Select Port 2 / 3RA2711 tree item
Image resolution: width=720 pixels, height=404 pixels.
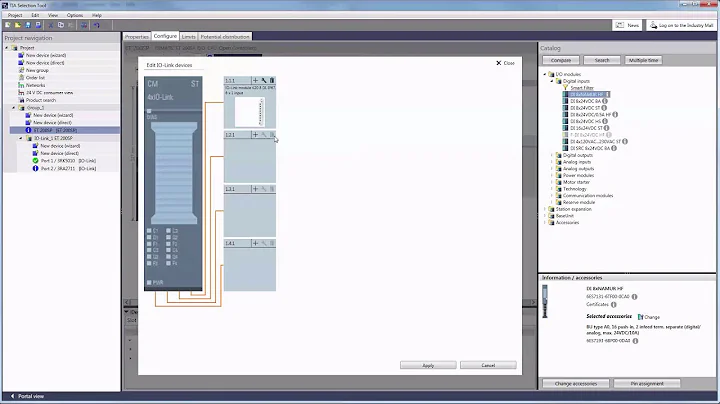[x=68, y=168]
